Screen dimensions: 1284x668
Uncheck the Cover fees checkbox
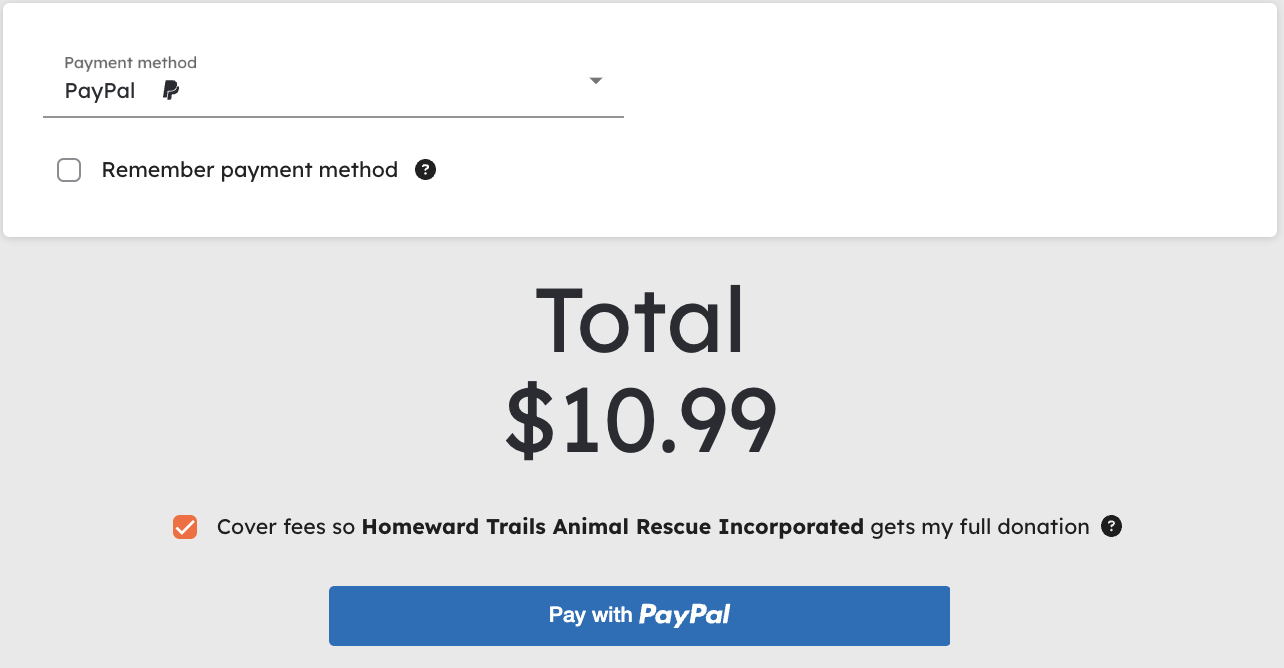[185, 527]
